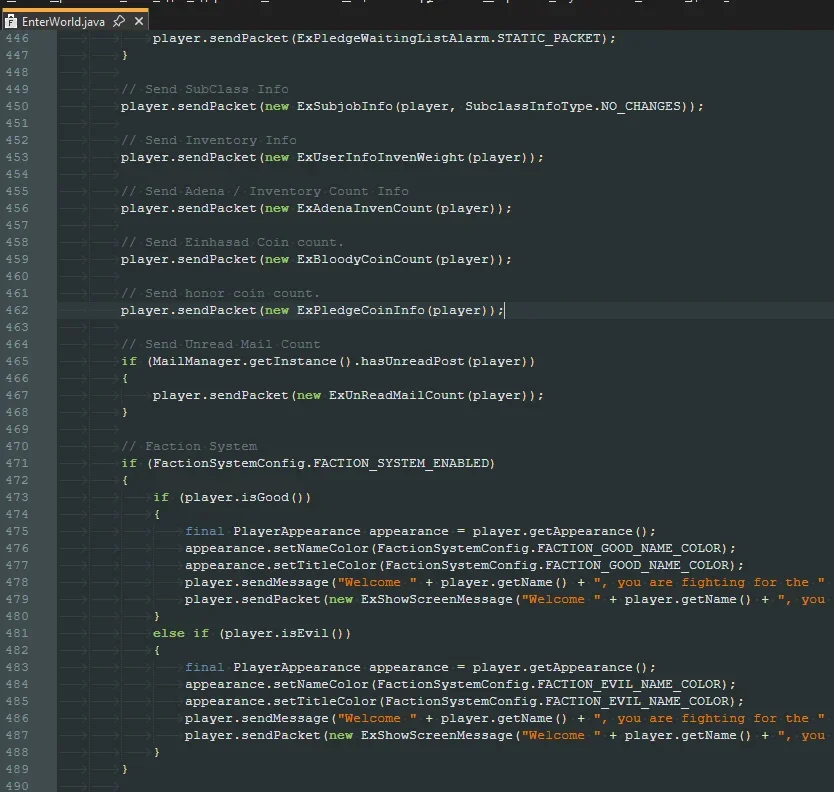Click the '// Faction System' comment

[x=189, y=447]
